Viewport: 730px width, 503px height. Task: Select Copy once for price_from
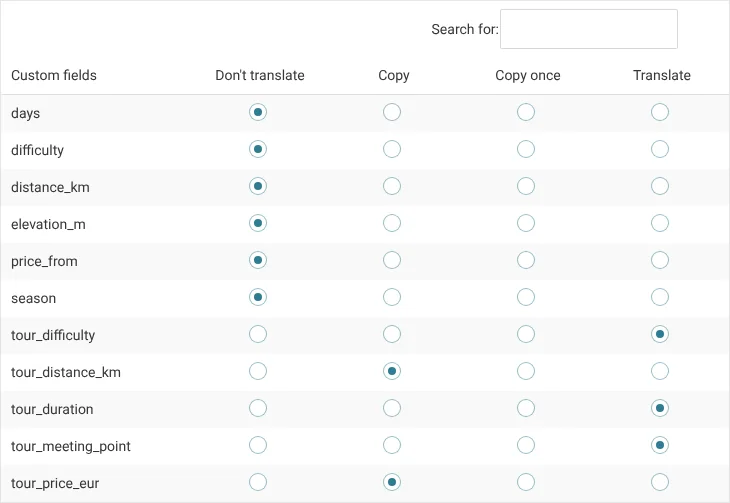526,260
